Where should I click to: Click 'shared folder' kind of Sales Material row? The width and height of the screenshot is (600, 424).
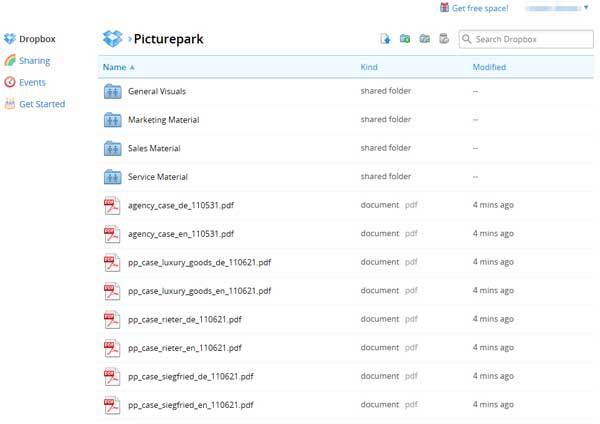pyautogui.click(x=386, y=148)
